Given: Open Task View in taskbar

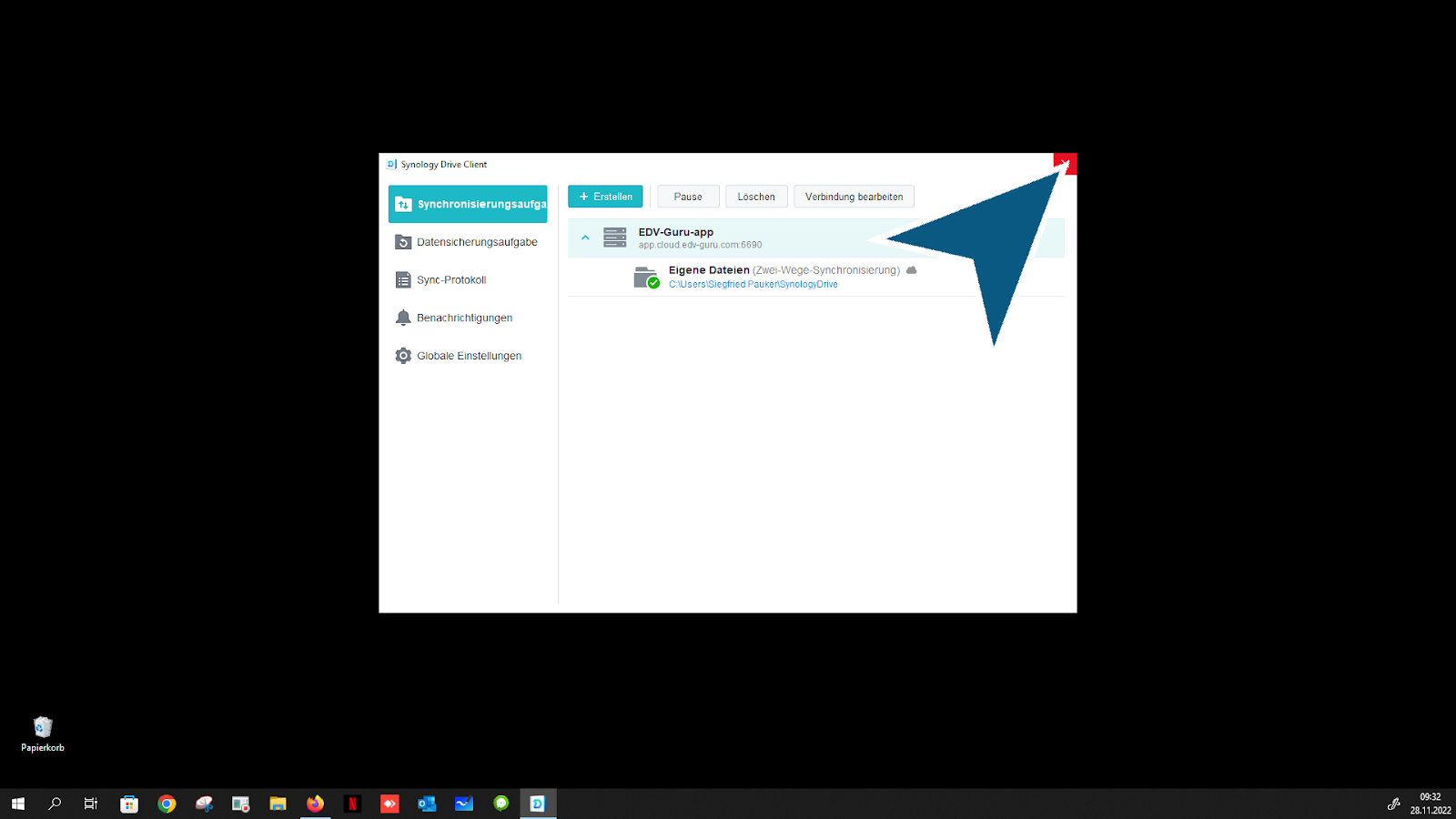Looking at the screenshot, I should [91, 804].
